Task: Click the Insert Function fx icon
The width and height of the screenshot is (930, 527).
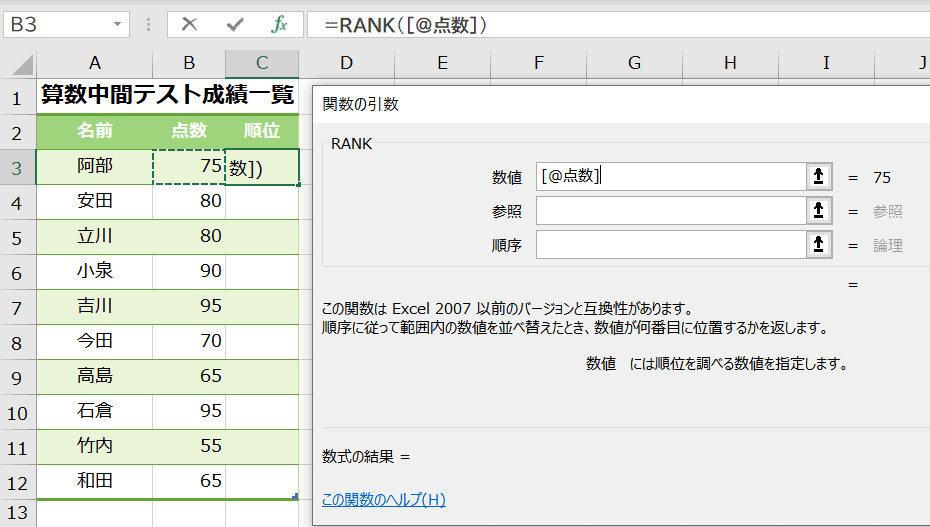Action: [x=279, y=25]
